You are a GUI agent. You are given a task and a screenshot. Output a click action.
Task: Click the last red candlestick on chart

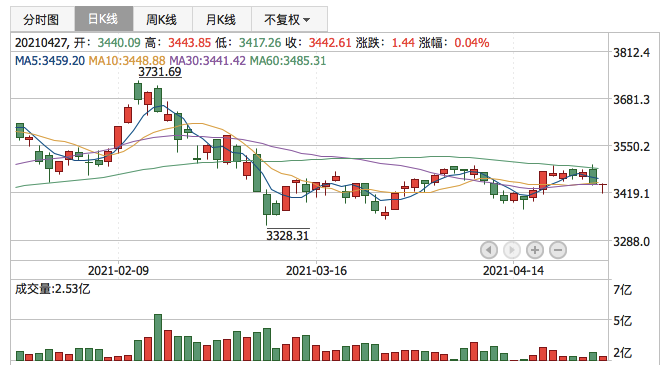[x=603, y=185]
